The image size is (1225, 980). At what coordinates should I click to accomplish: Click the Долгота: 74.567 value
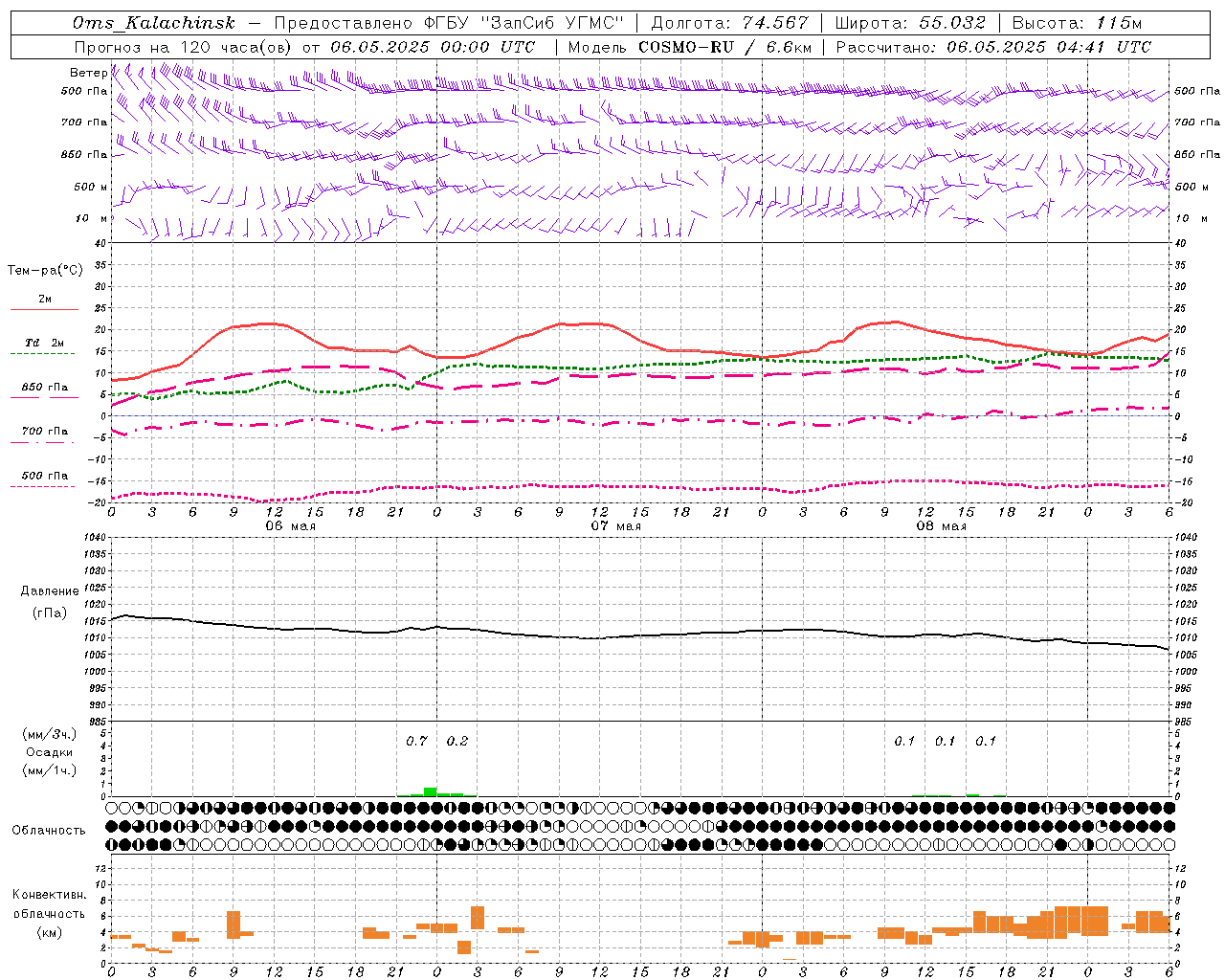(729, 23)
